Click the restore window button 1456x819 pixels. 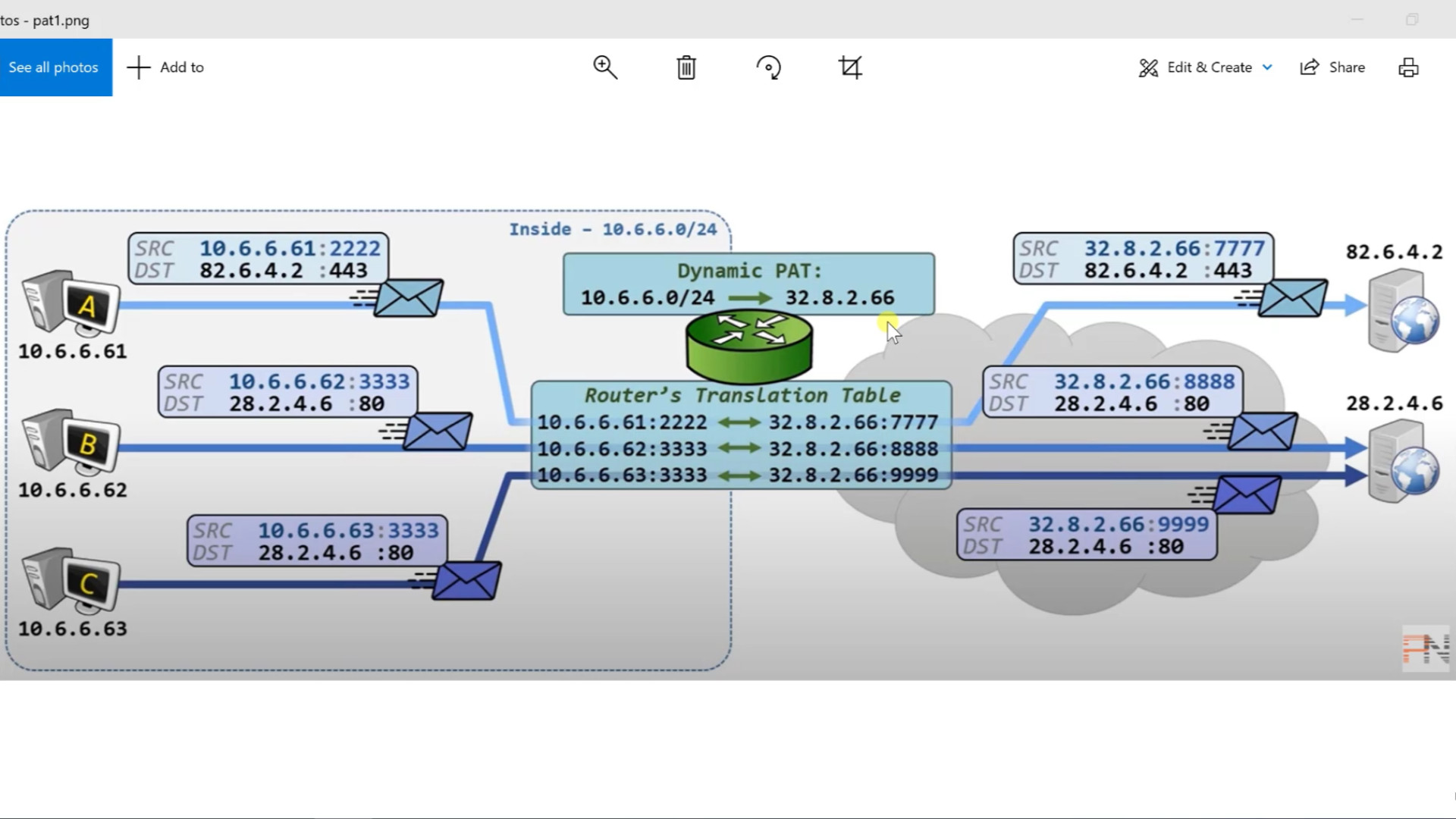pos(1412,19)
